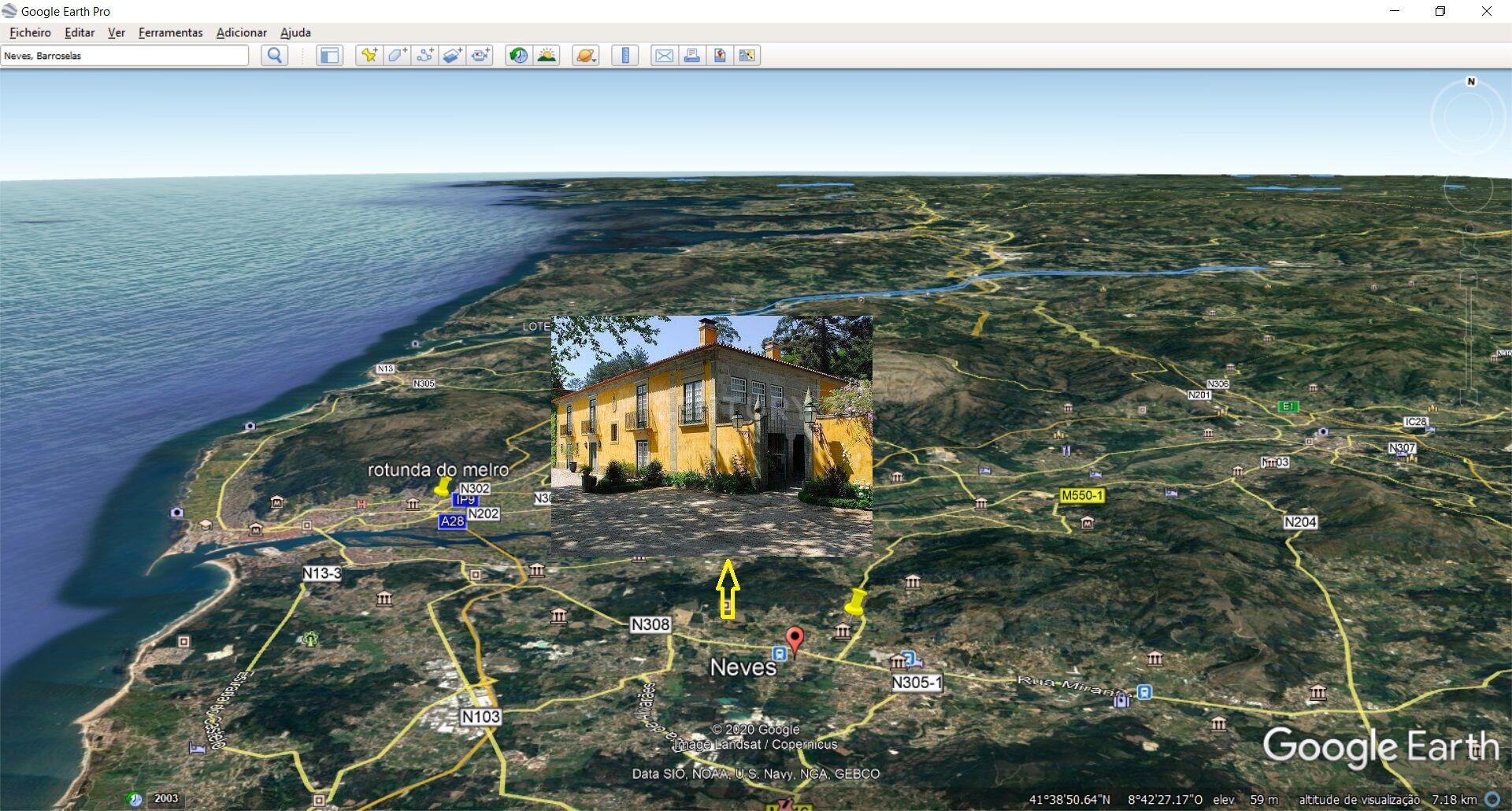Viewport: 1512px width, 811px height.
Task: Open the planet switcher dropdown
Action: tap(586, 55)
